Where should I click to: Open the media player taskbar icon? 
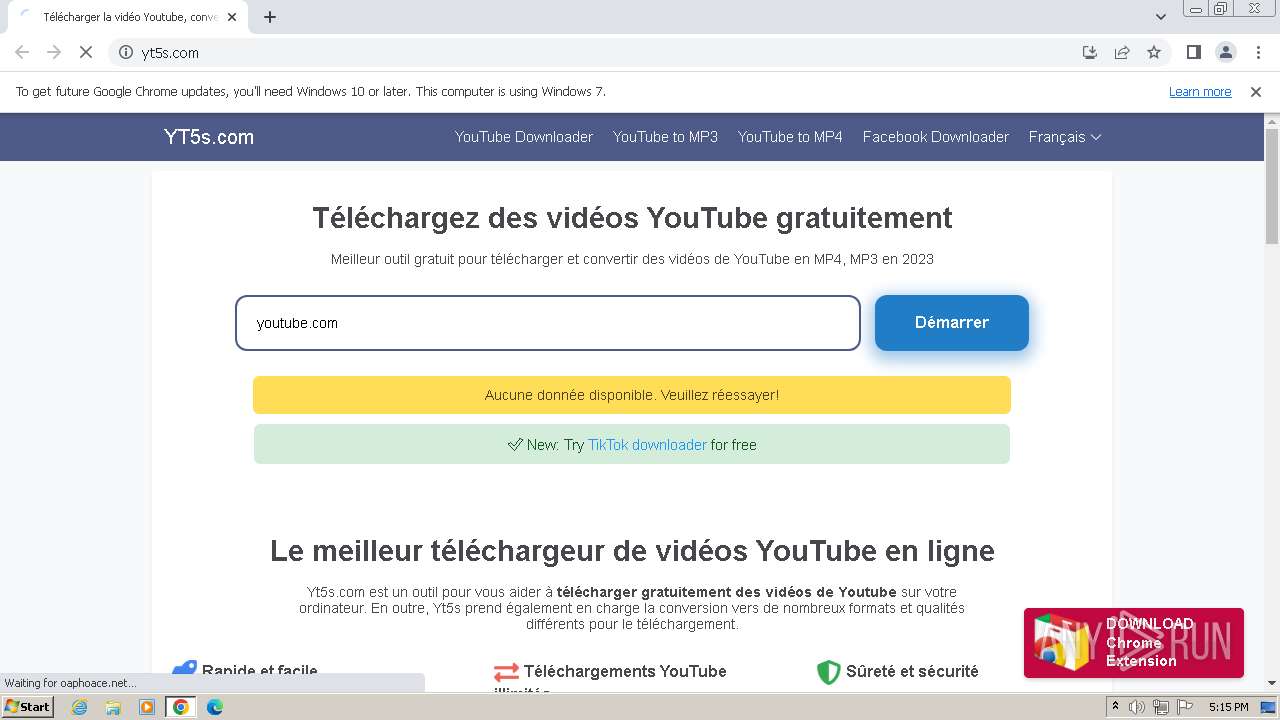tap(147, 707)
